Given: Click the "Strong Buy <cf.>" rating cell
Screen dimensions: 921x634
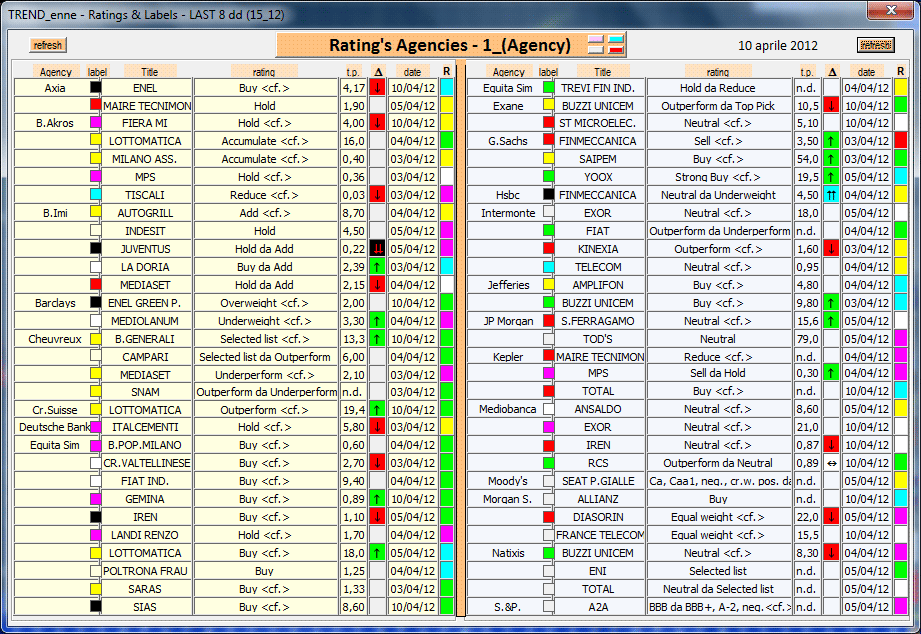Looking at the screenshot, I should [x=718, y=177].
